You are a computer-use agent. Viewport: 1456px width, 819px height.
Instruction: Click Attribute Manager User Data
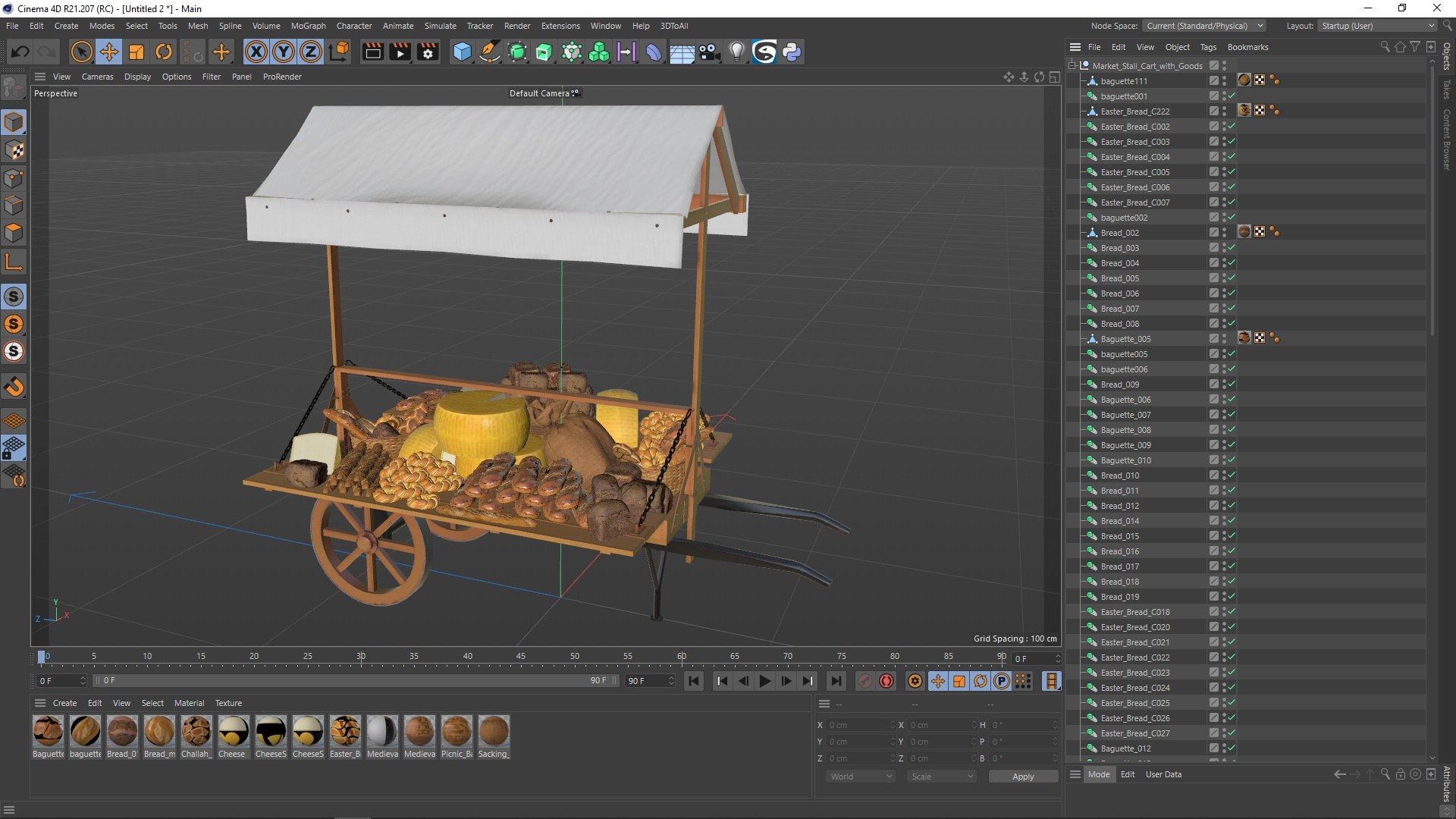tap(1163, 774)
